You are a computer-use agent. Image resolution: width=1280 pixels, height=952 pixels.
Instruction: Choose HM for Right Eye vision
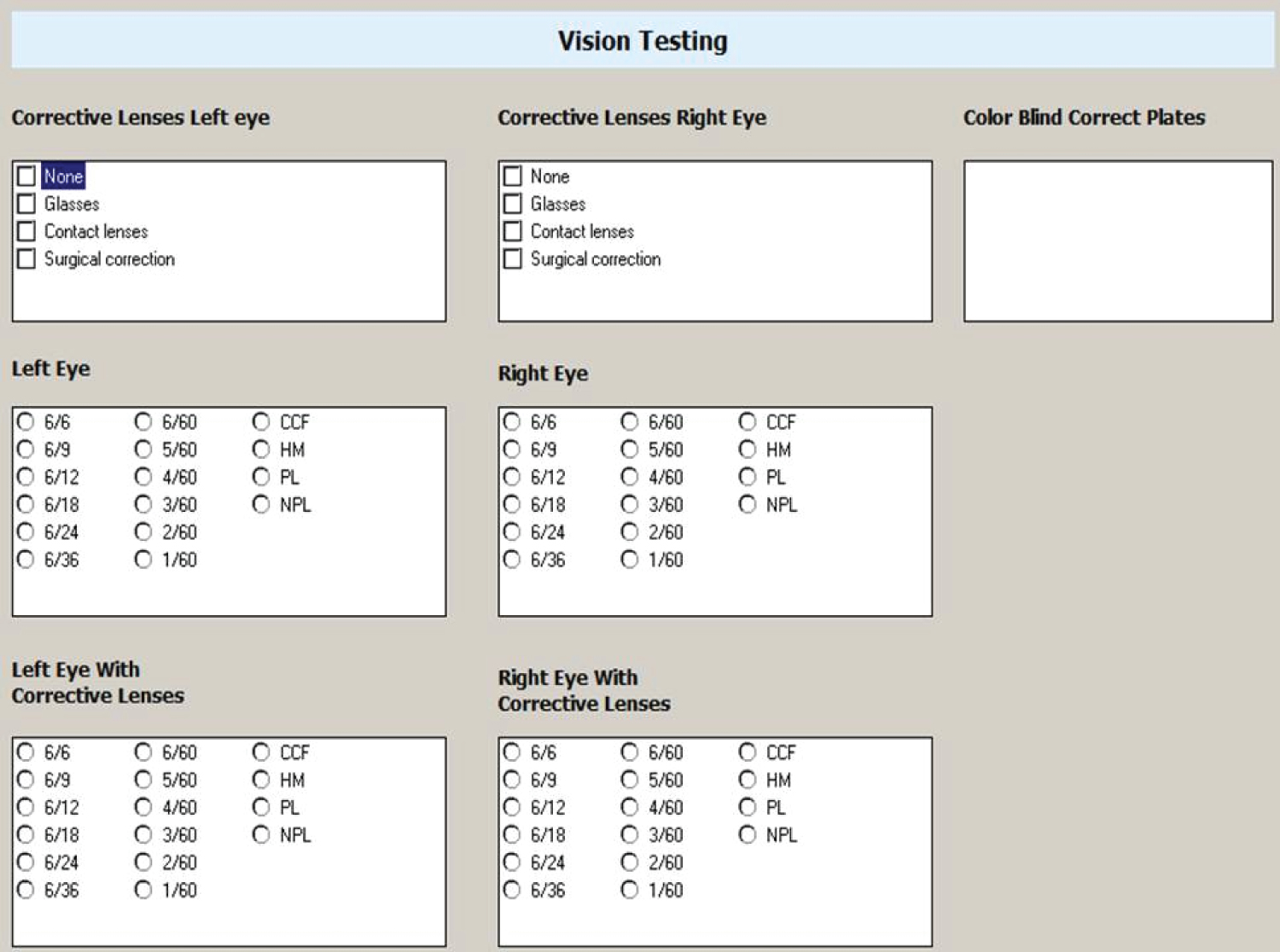[x=748, y=450]
